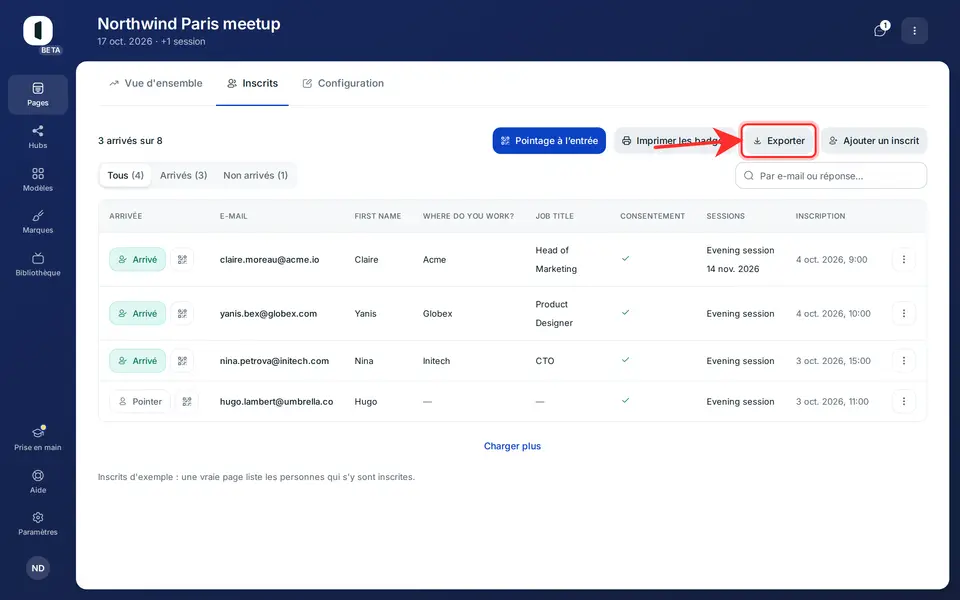Click the Initech company cell
This screenshot has height=600, width=960.
(437, 361)
